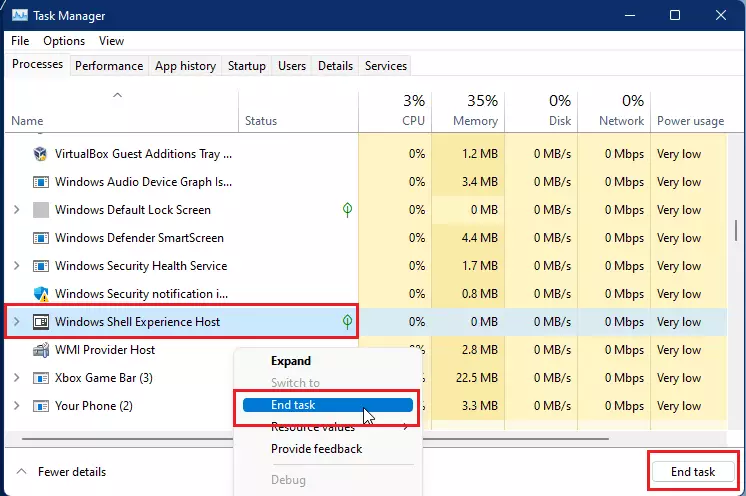Open the View menu

(x=111, y=41)
